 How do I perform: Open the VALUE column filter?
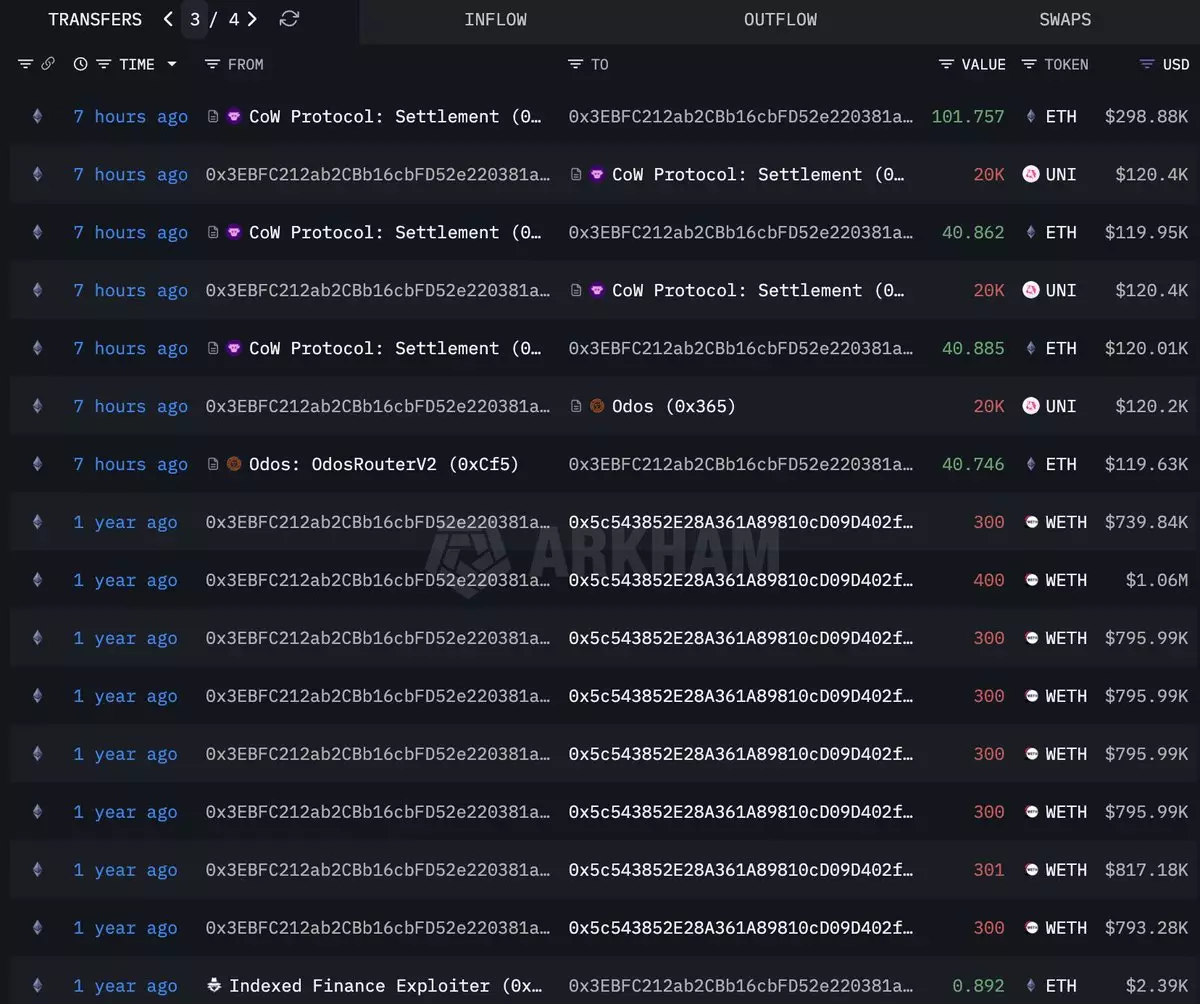(x=946, y=64)
